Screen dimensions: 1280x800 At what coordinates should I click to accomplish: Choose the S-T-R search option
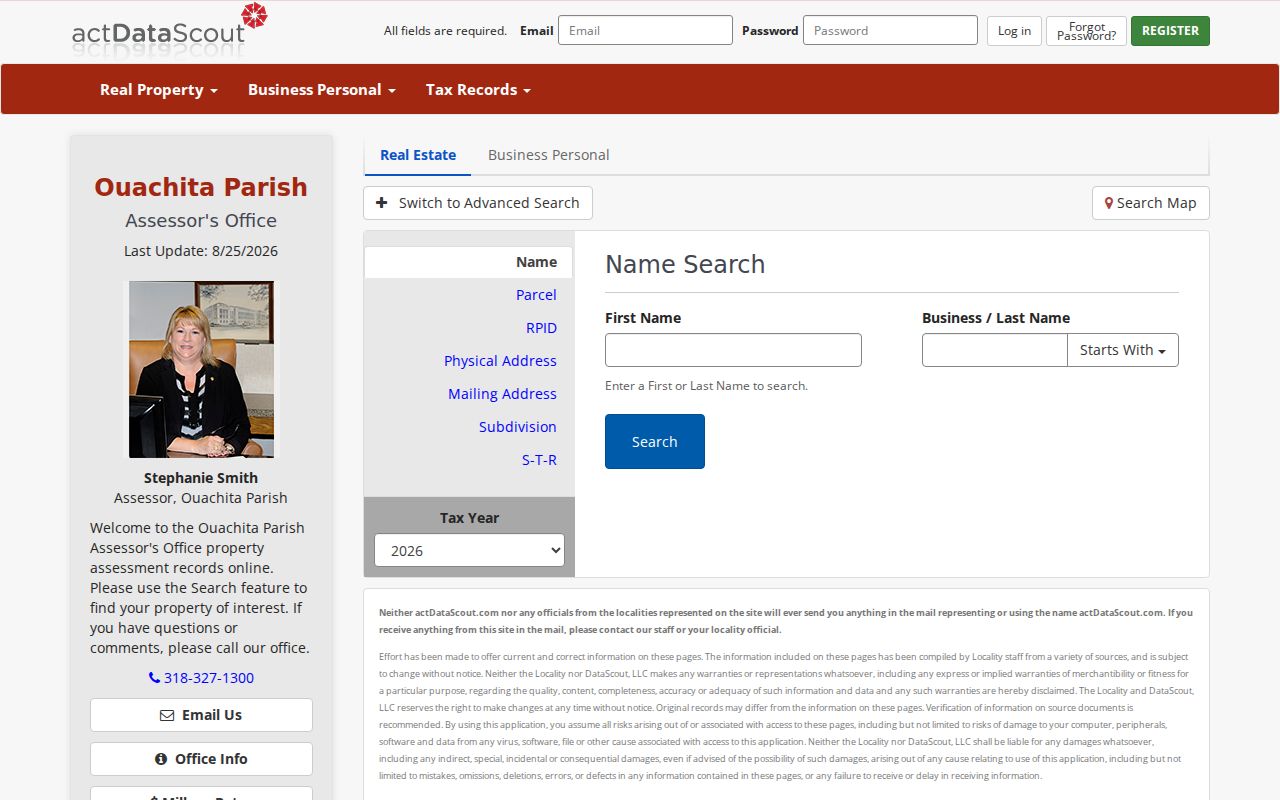(539, 460)
